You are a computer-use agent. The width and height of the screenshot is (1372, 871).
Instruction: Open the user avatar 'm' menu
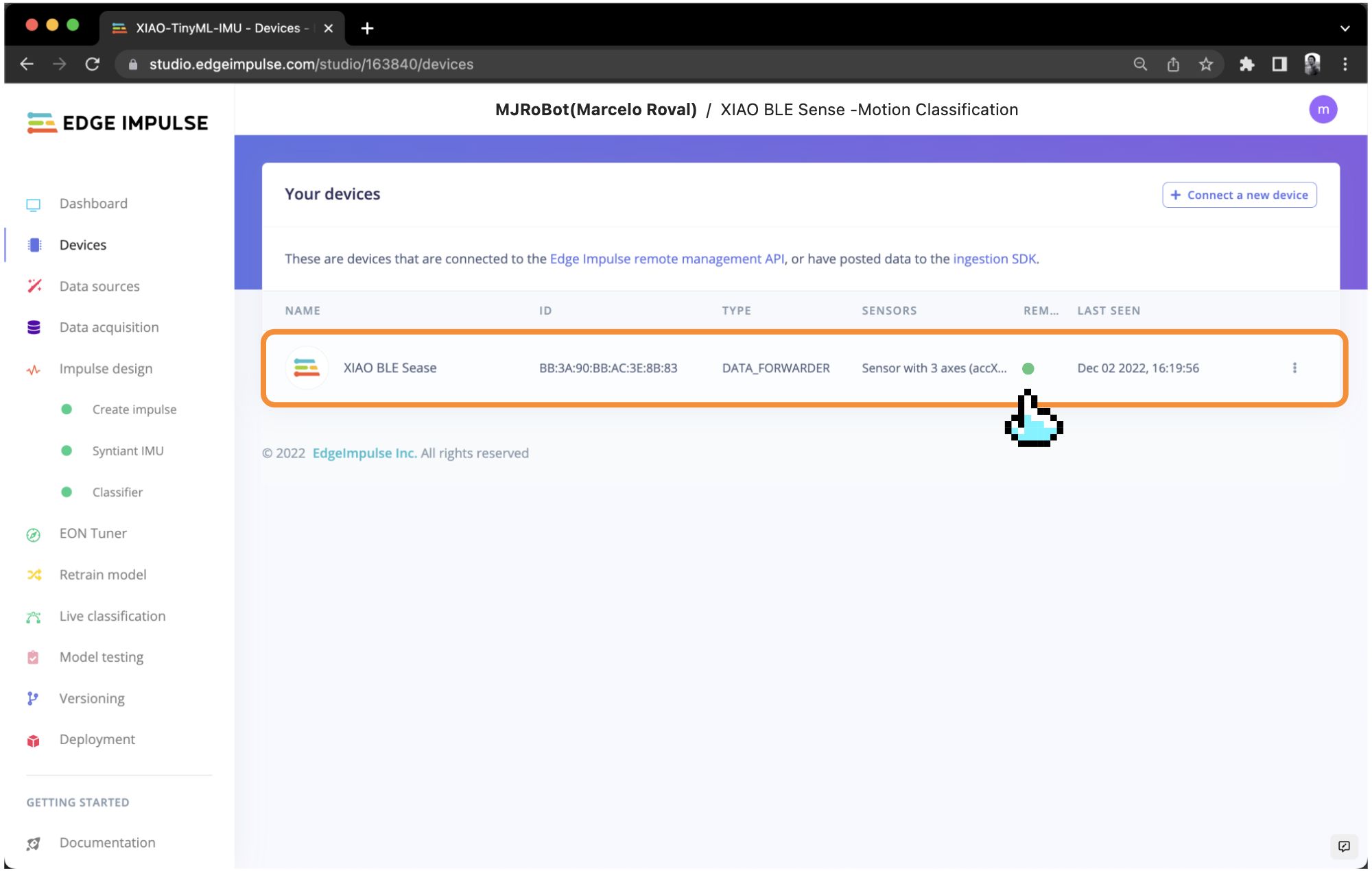tap(1323, 110)
